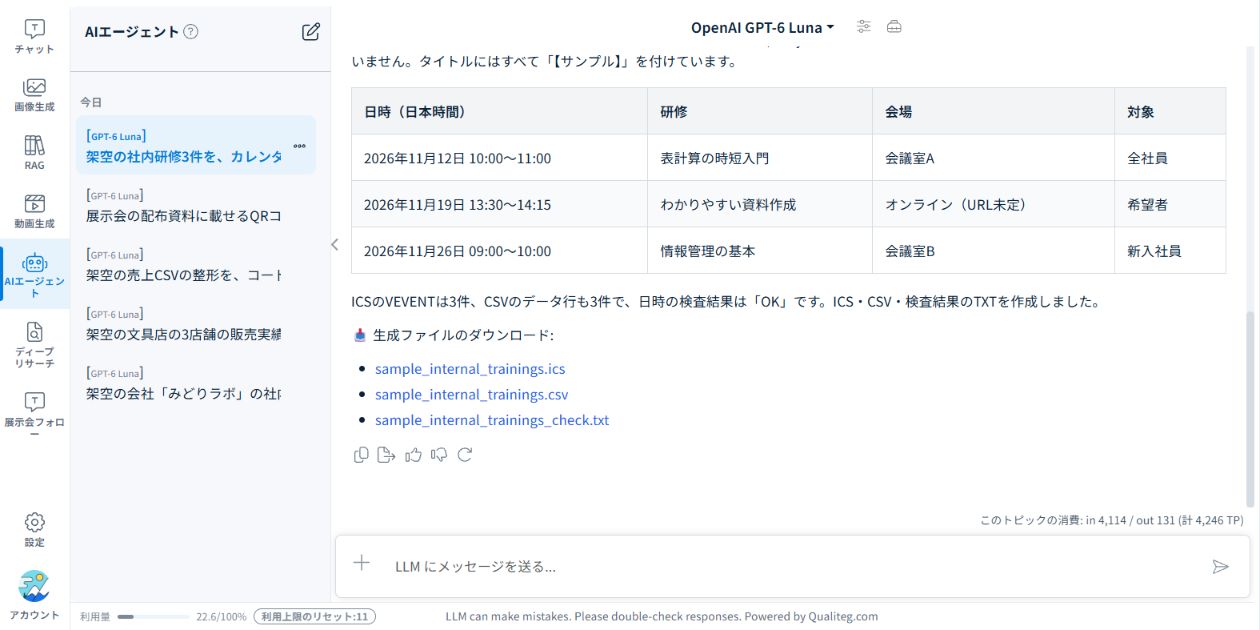Click the 日時（日本時間） column header
Image resolution: width=1260 pixels, height=630 pixels.
(499, 111)
